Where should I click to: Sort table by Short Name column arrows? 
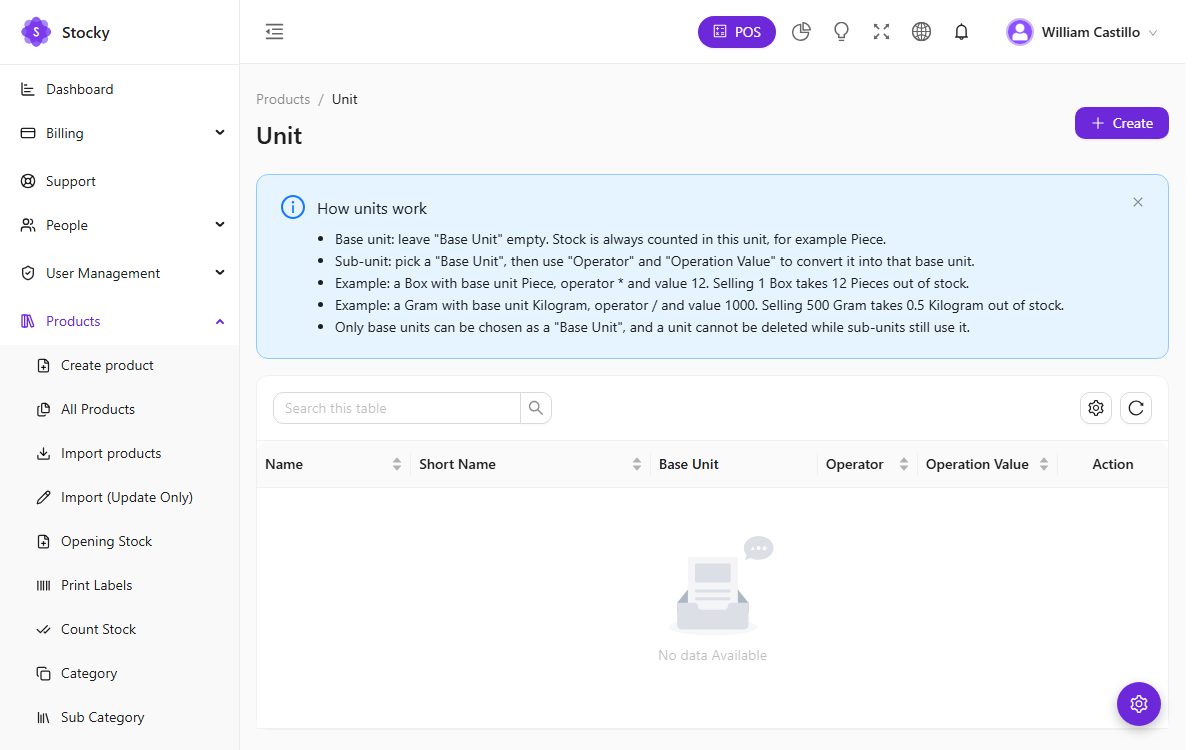pyautogui.click(x=637, y=464)
